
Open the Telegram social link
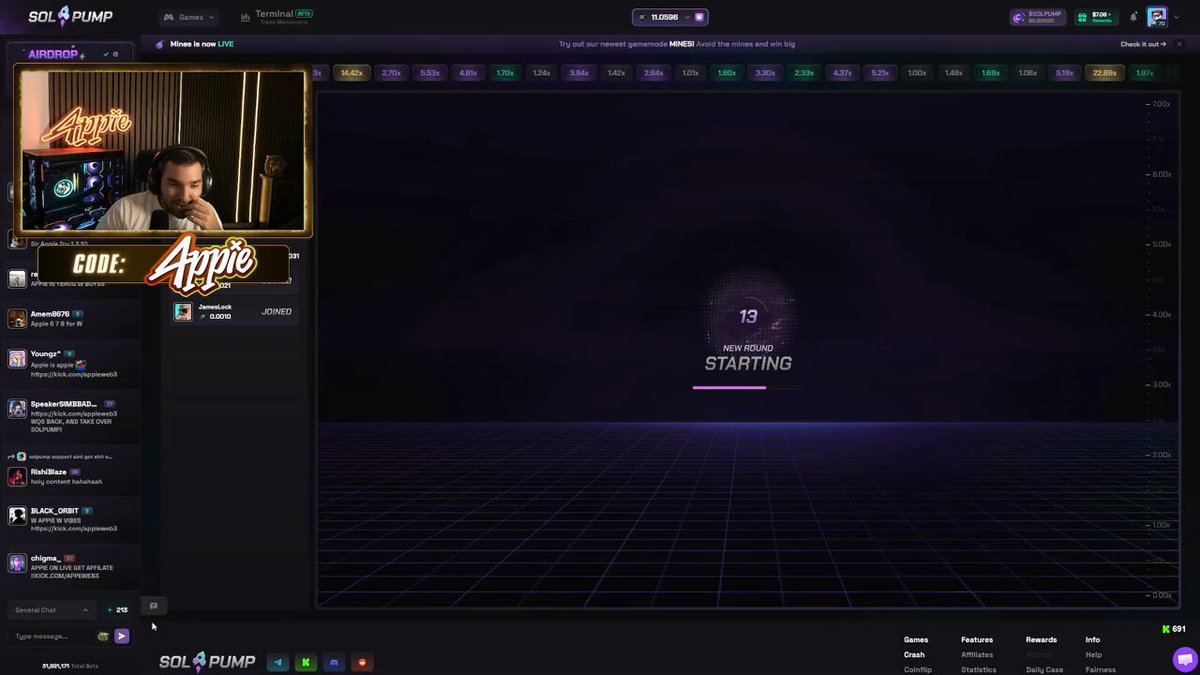click(279, 662)
